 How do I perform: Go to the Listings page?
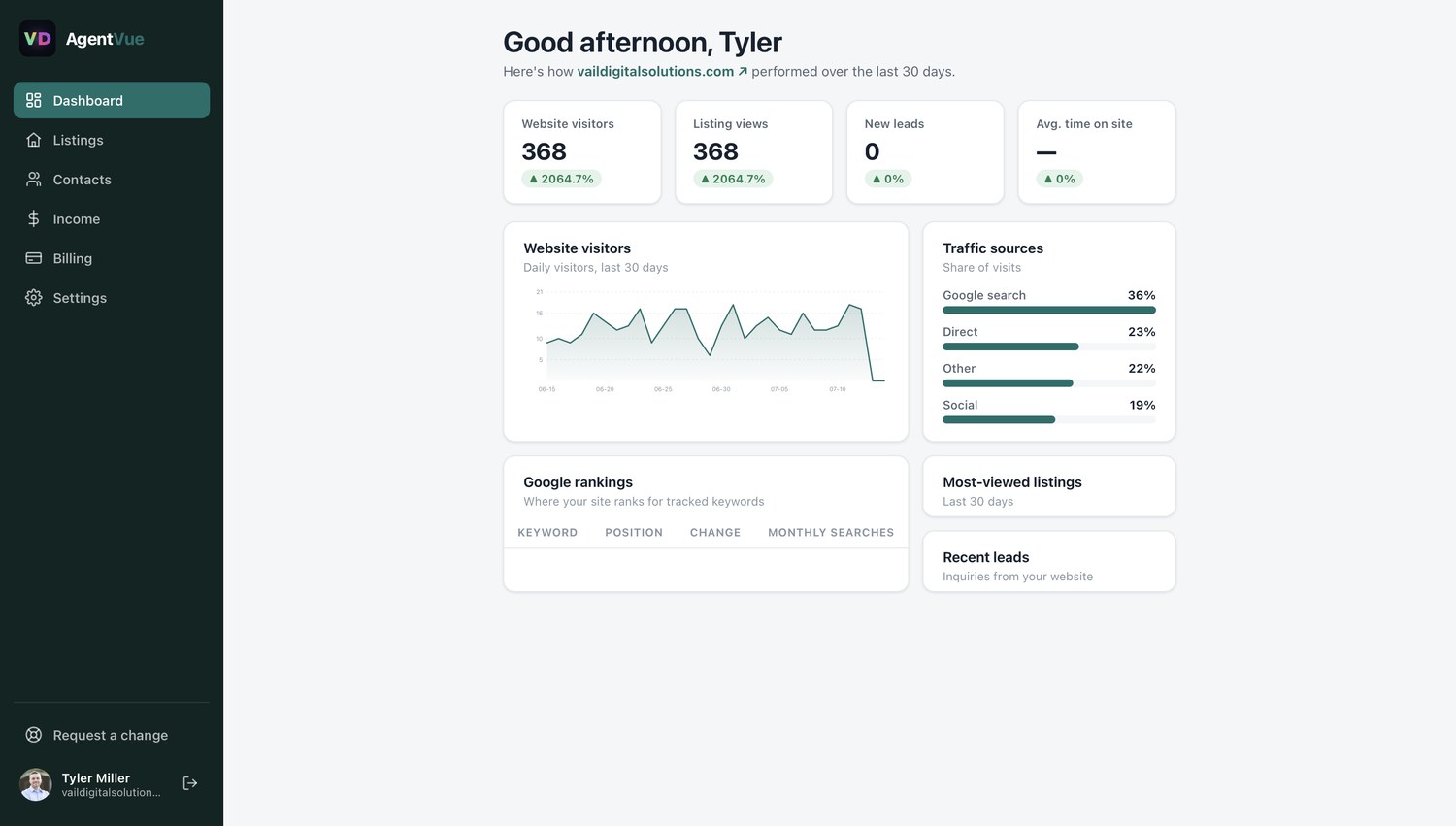[x=112, y=140]
